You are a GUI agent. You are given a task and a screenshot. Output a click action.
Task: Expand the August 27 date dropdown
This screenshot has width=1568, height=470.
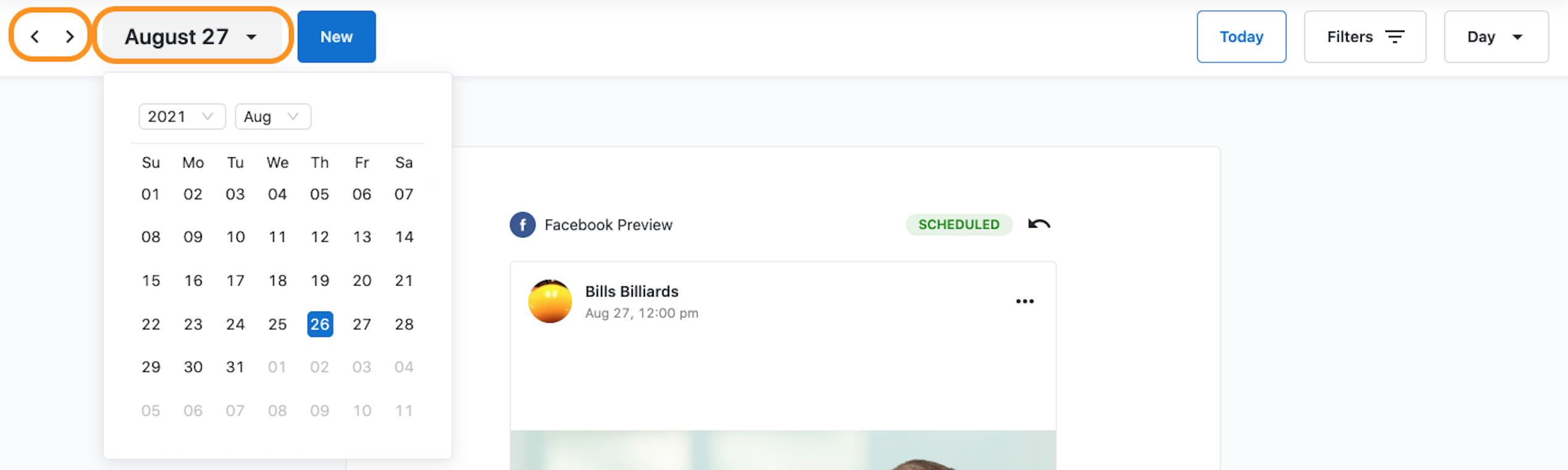(x=191, y=36)
